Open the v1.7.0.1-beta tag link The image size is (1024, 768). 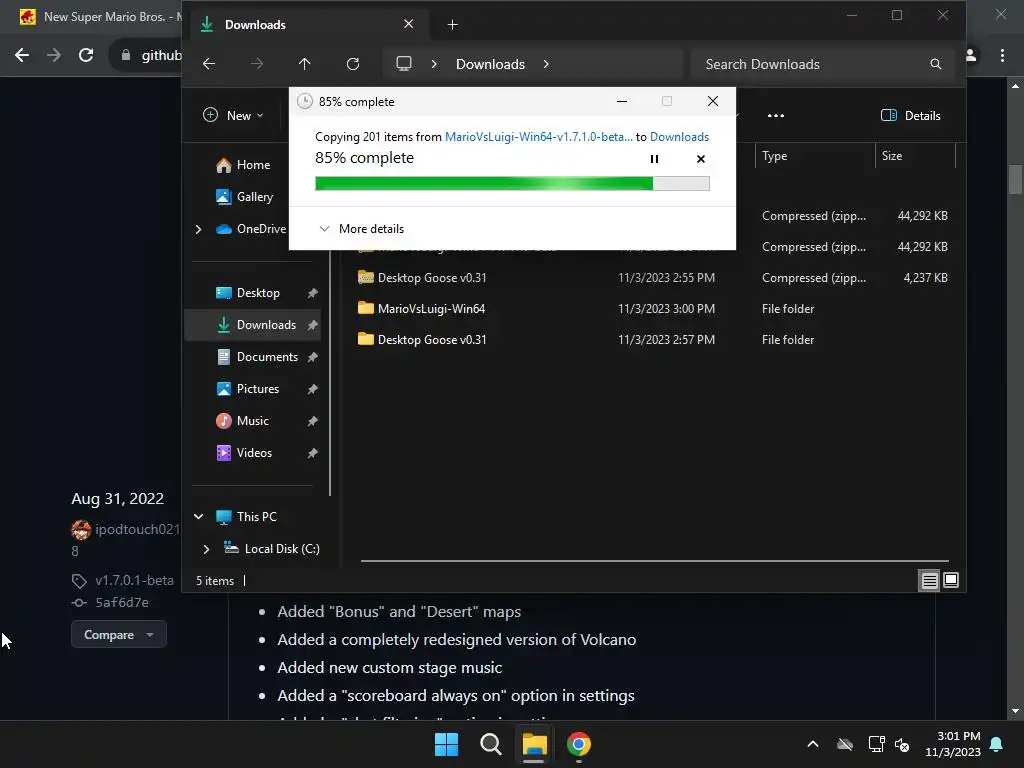click(134, 580)
